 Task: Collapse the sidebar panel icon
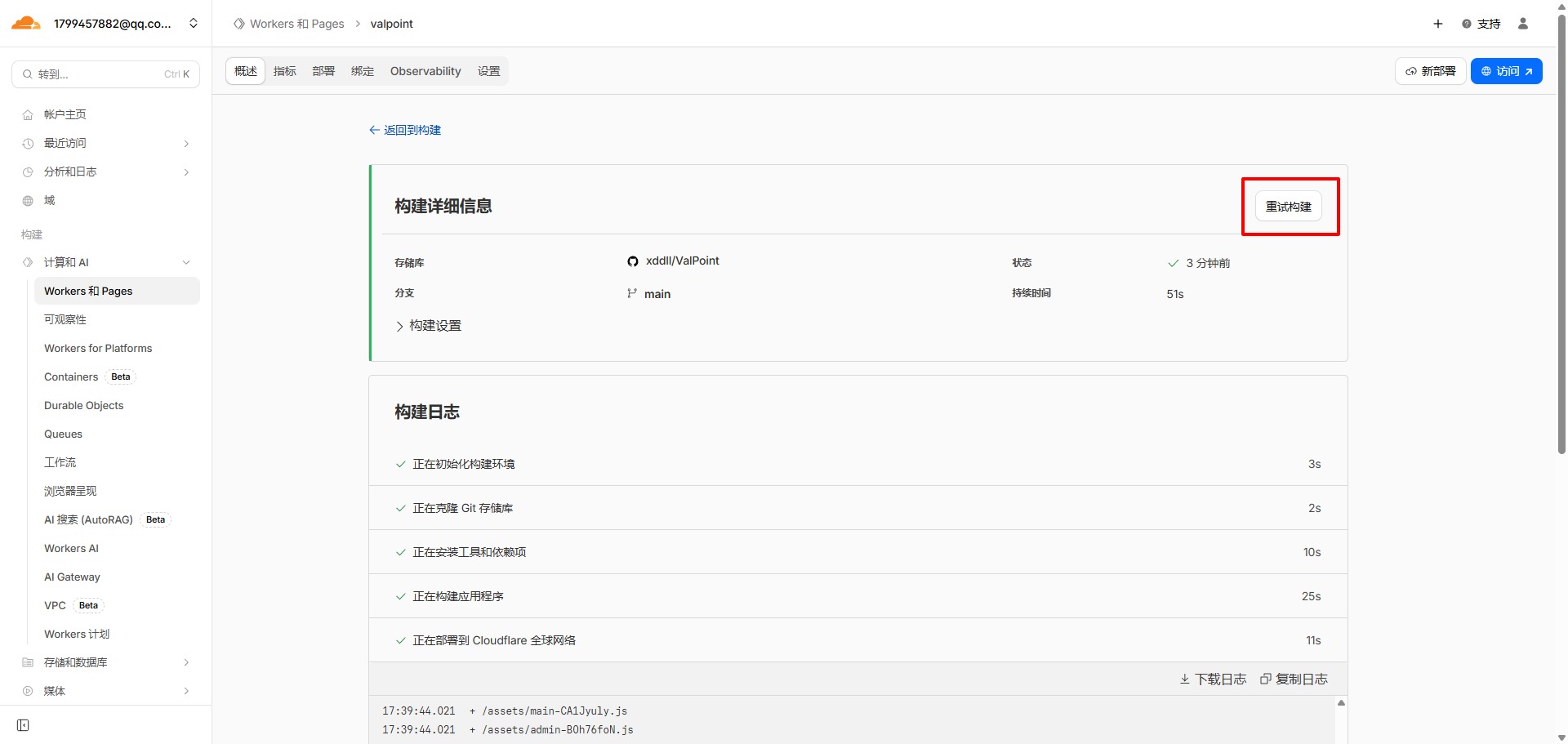tap(23, 725)
